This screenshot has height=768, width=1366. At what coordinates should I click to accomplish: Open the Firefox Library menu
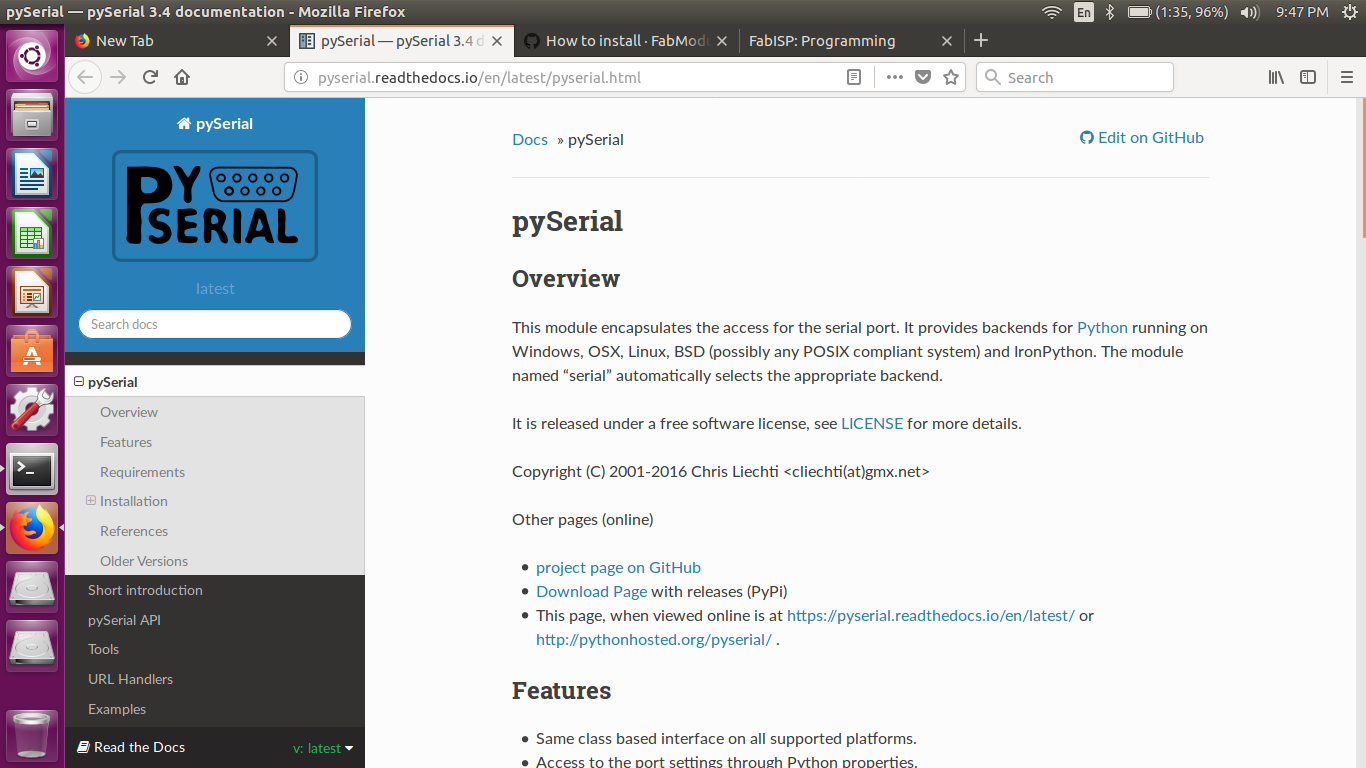click(x=1276, y=77)
